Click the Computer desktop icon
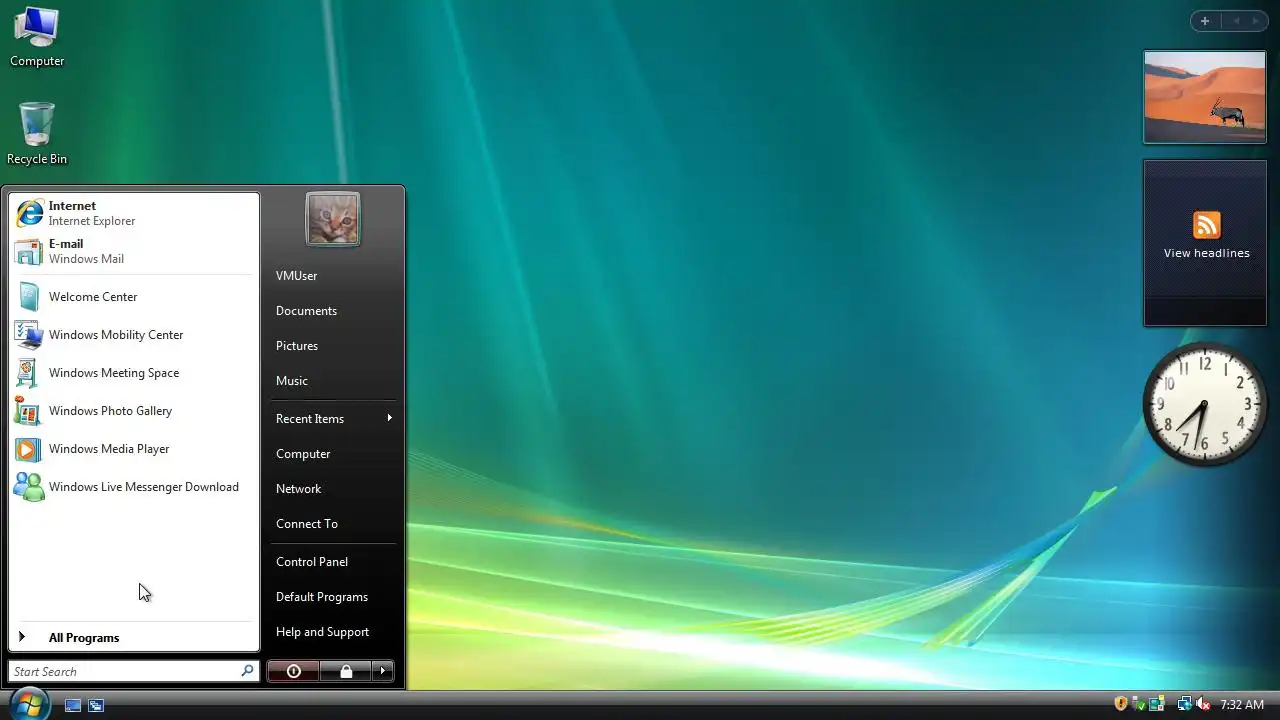1280x720 pixels. [37, 37]
